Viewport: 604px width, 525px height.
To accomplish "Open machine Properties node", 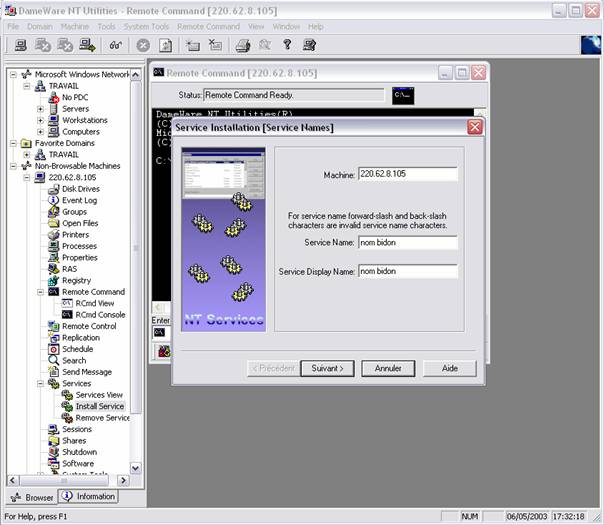I will 80,258.
